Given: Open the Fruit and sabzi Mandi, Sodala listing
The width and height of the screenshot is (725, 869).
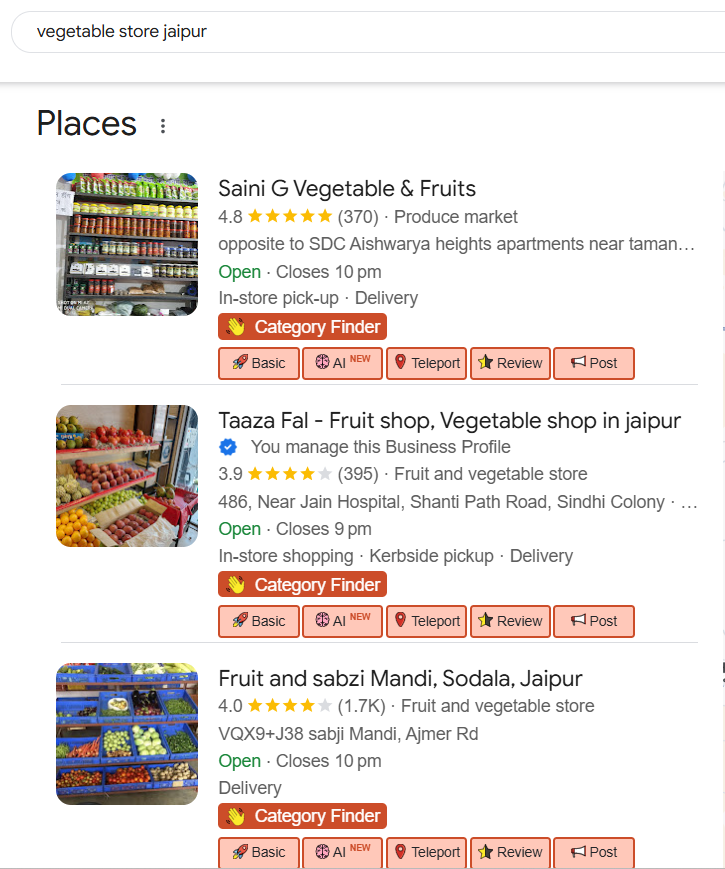Looking at the screenshot, I should coord(400,679).
